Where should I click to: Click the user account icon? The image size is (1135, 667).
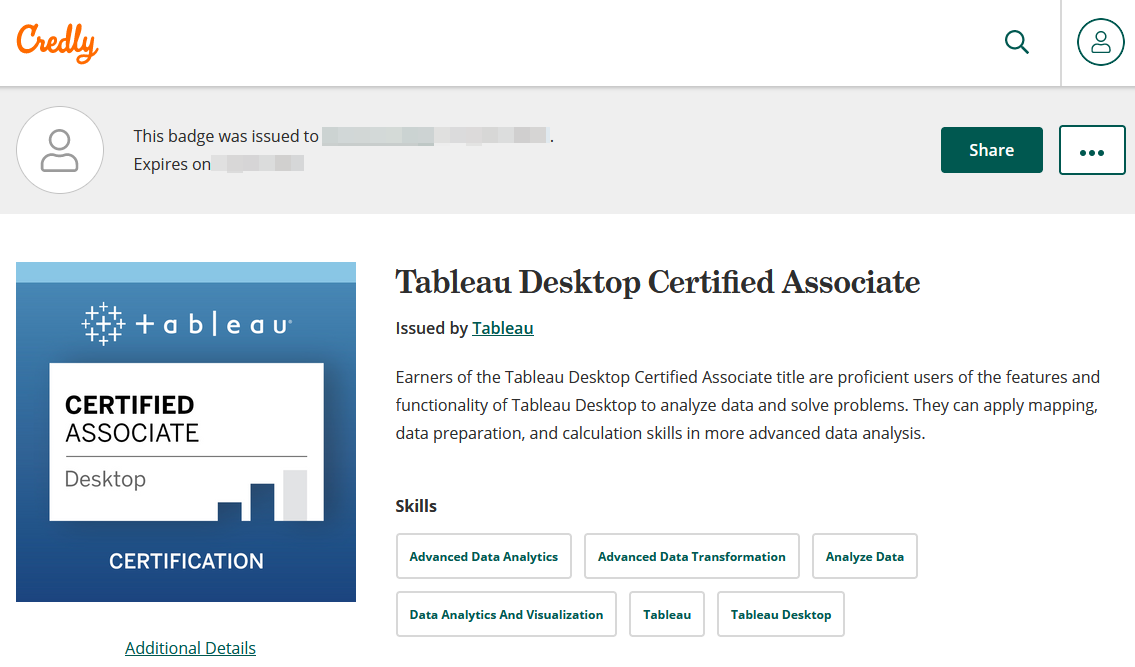point(1099,42)
